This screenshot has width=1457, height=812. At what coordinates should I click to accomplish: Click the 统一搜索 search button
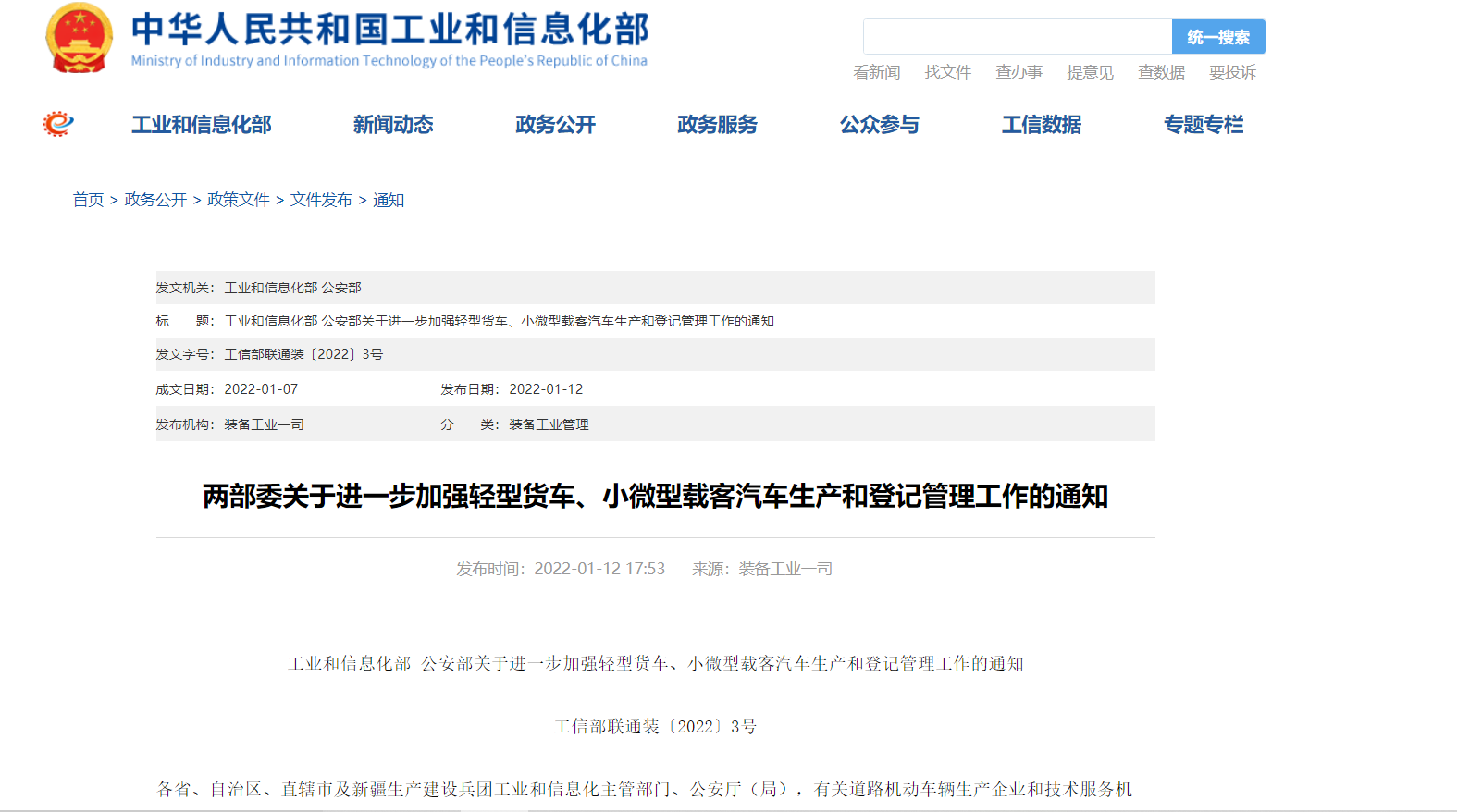(1218, 37)
